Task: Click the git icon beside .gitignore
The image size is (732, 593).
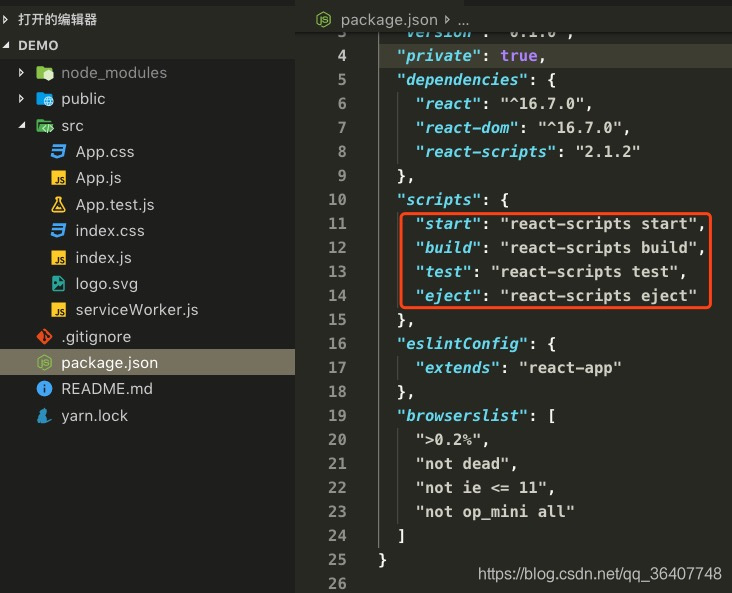Action: coord(44,336)
